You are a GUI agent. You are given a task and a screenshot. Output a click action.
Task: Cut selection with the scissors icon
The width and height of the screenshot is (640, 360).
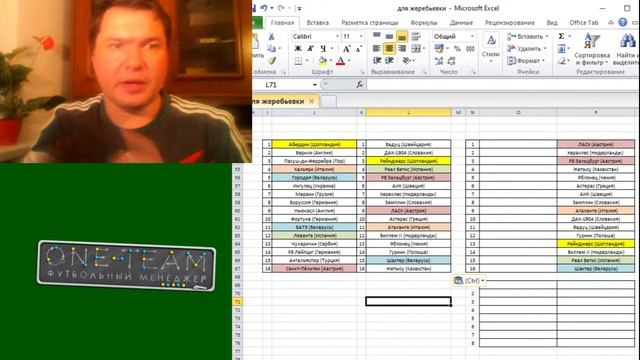[271, 37]
